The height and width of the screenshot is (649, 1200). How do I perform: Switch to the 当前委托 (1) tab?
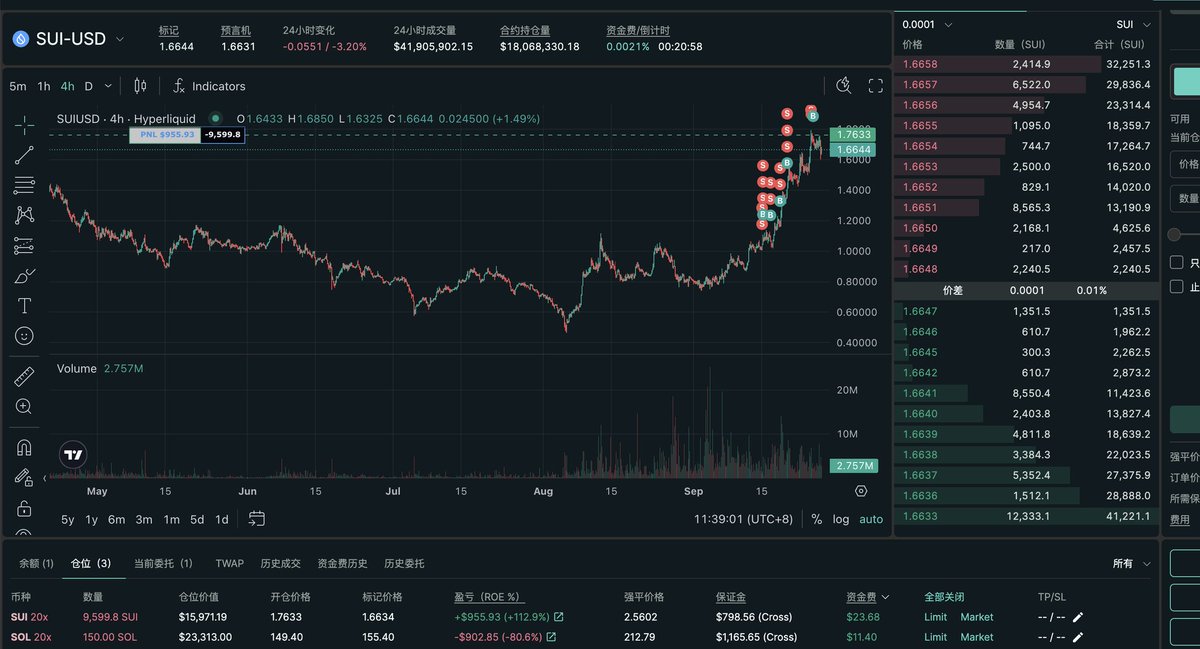coord(163,563)
